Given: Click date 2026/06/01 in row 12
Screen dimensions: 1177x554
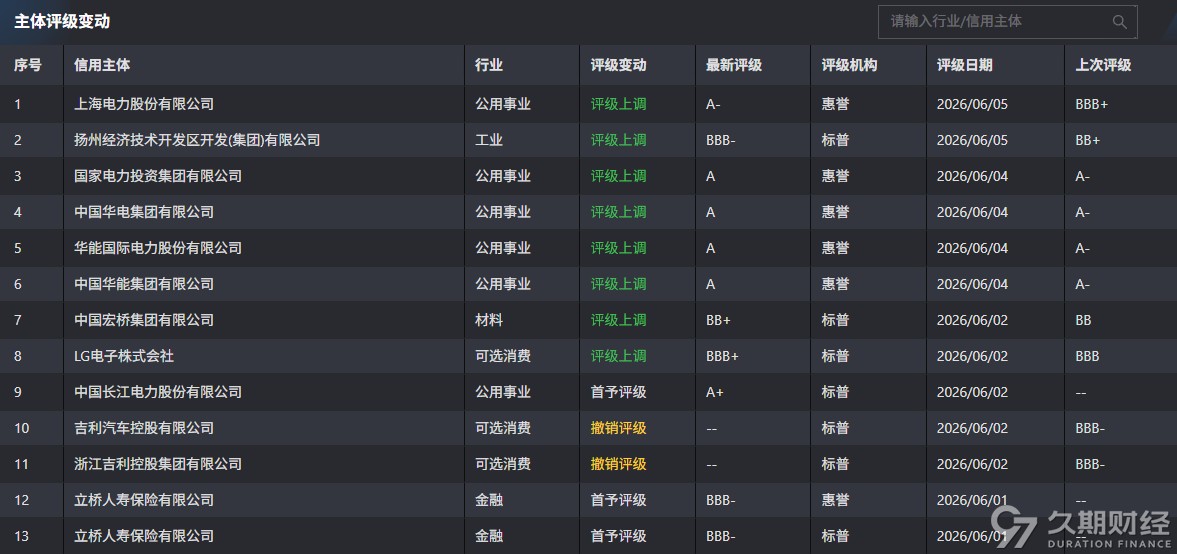Looking at the screenshot, I should tap(972, 501).
